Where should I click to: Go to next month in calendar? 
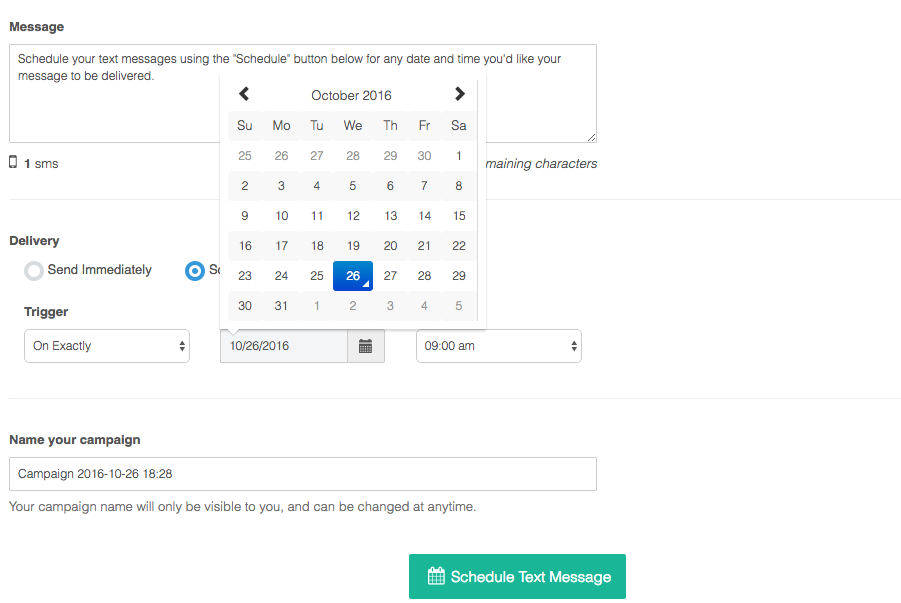tap(459, 94)
